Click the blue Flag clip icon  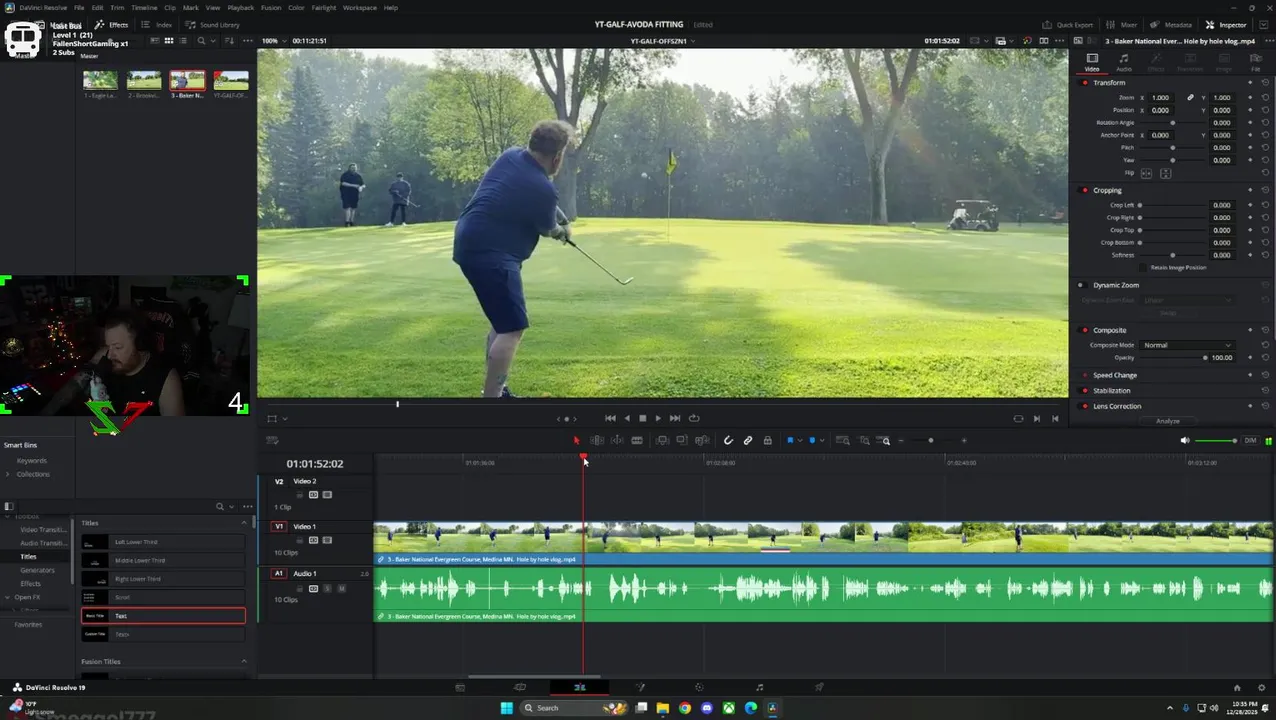pos(790,441)
